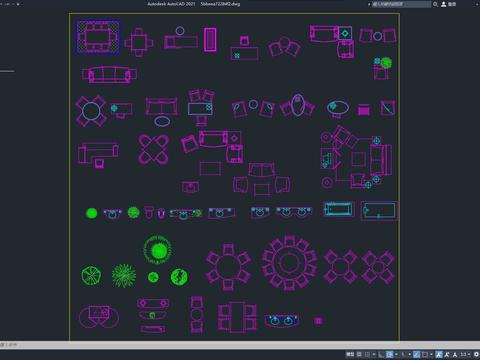Expand the polar tracking angle dropdown arrow
This screenshot has height=360, width=480.
click(x=396, y=354)
